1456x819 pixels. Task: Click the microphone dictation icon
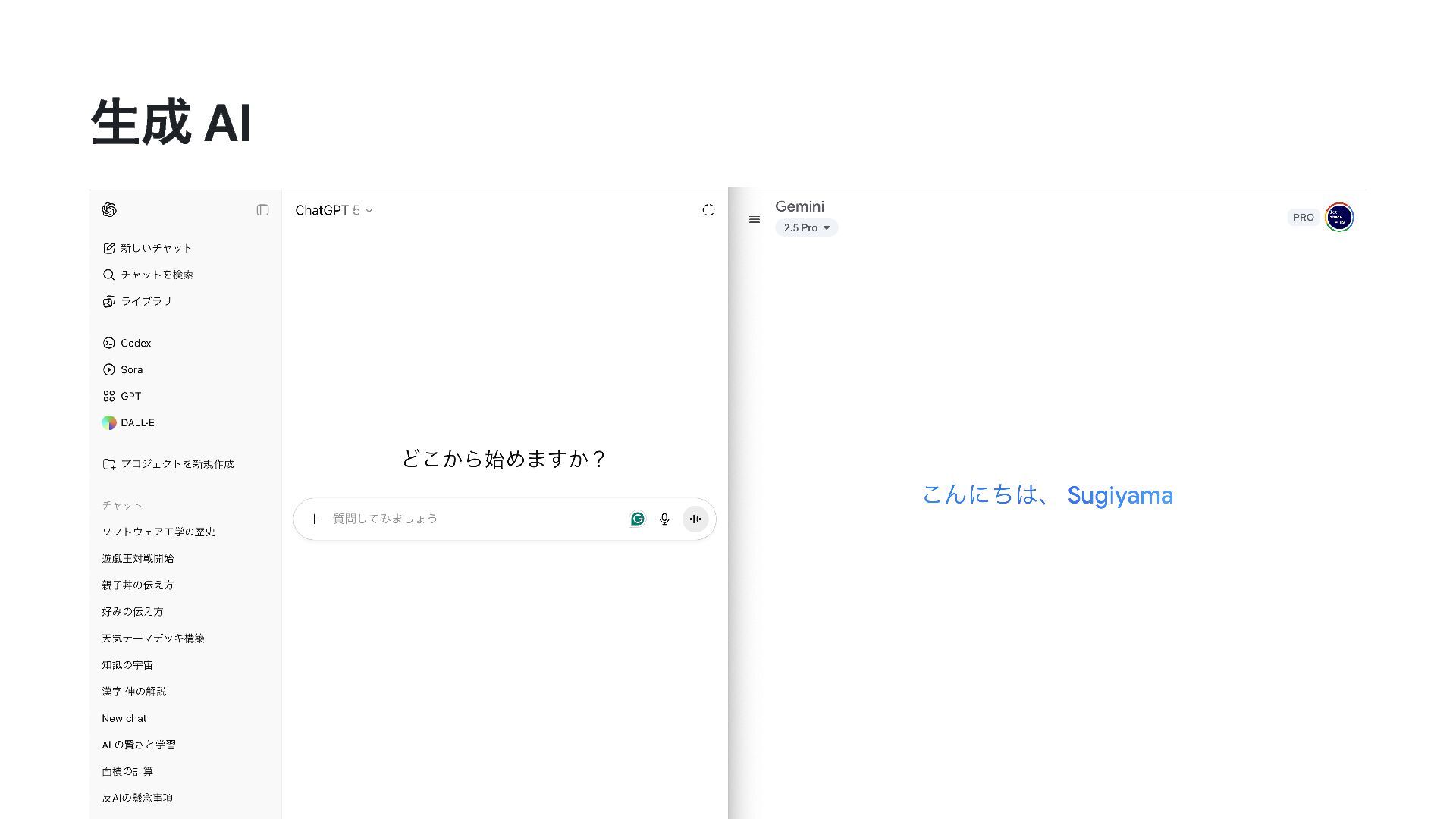click(664, 519)
